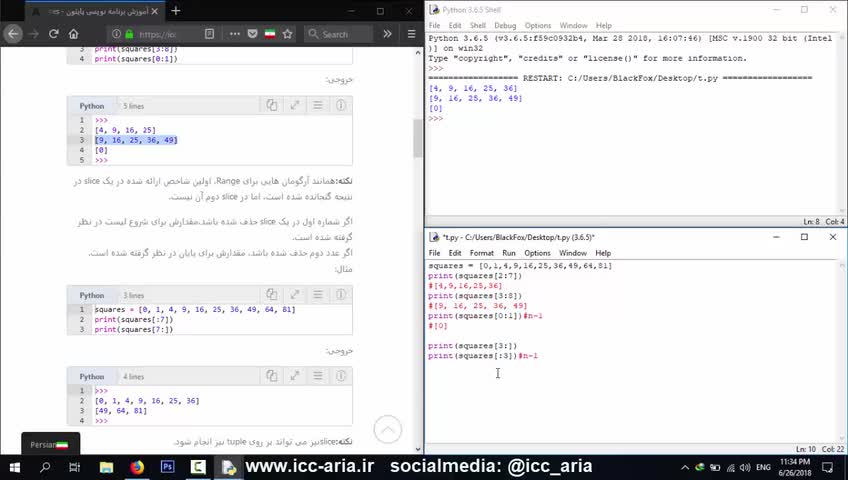
Task: Open Edit menu in Python Shell
Action: pyautogui.click(x=455, y=25)
